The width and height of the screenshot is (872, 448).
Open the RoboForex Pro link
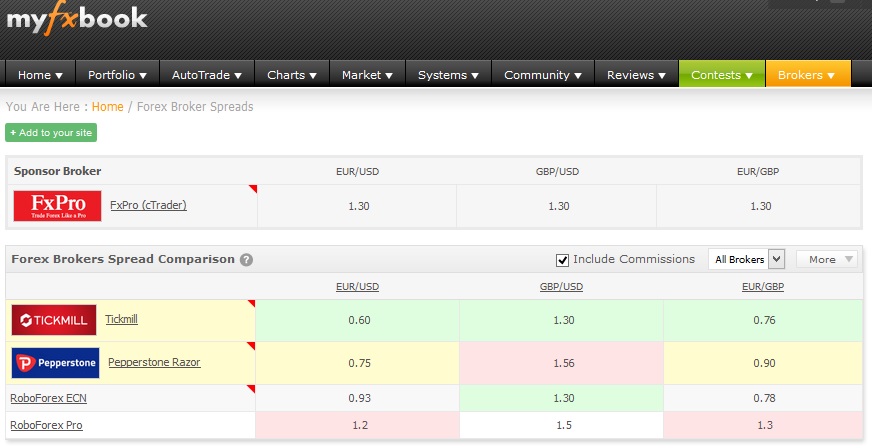[46, 425]
